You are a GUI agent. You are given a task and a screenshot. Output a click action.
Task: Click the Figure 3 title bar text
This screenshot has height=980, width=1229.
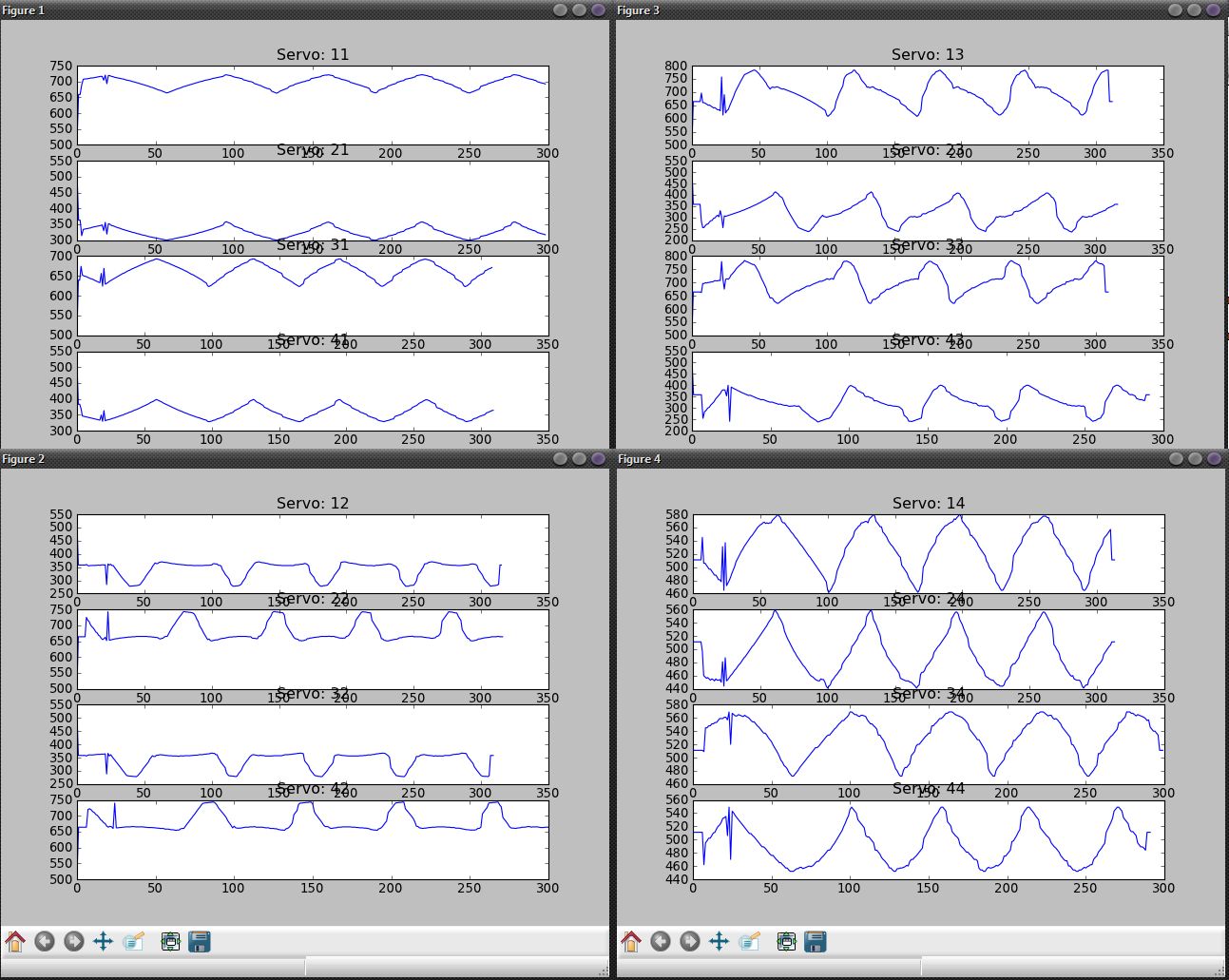639,10
